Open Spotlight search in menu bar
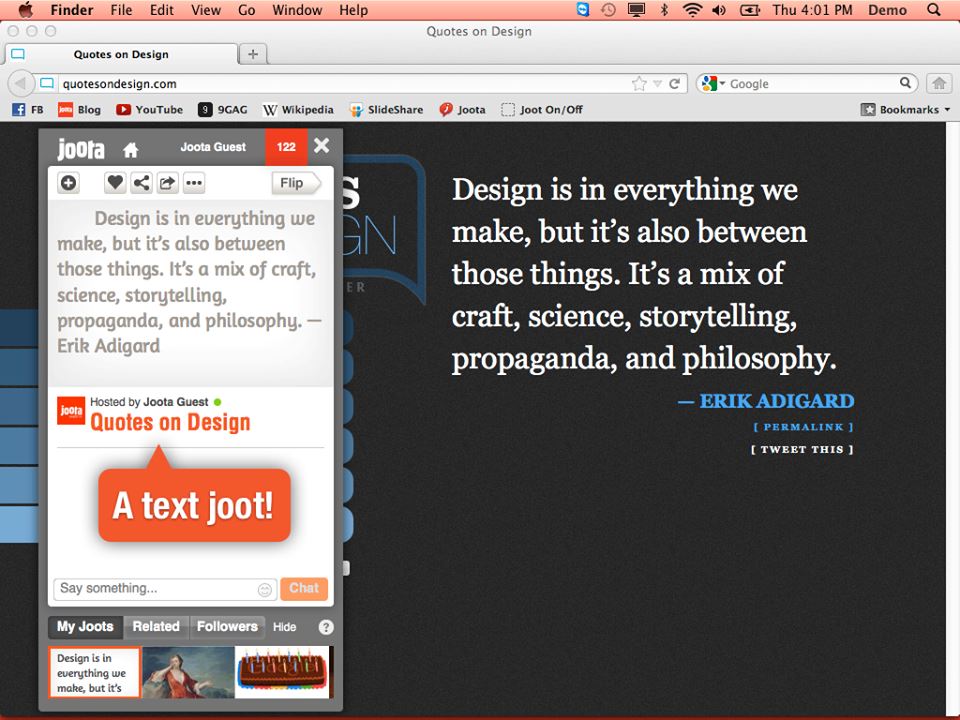 (x=934, y=10)
